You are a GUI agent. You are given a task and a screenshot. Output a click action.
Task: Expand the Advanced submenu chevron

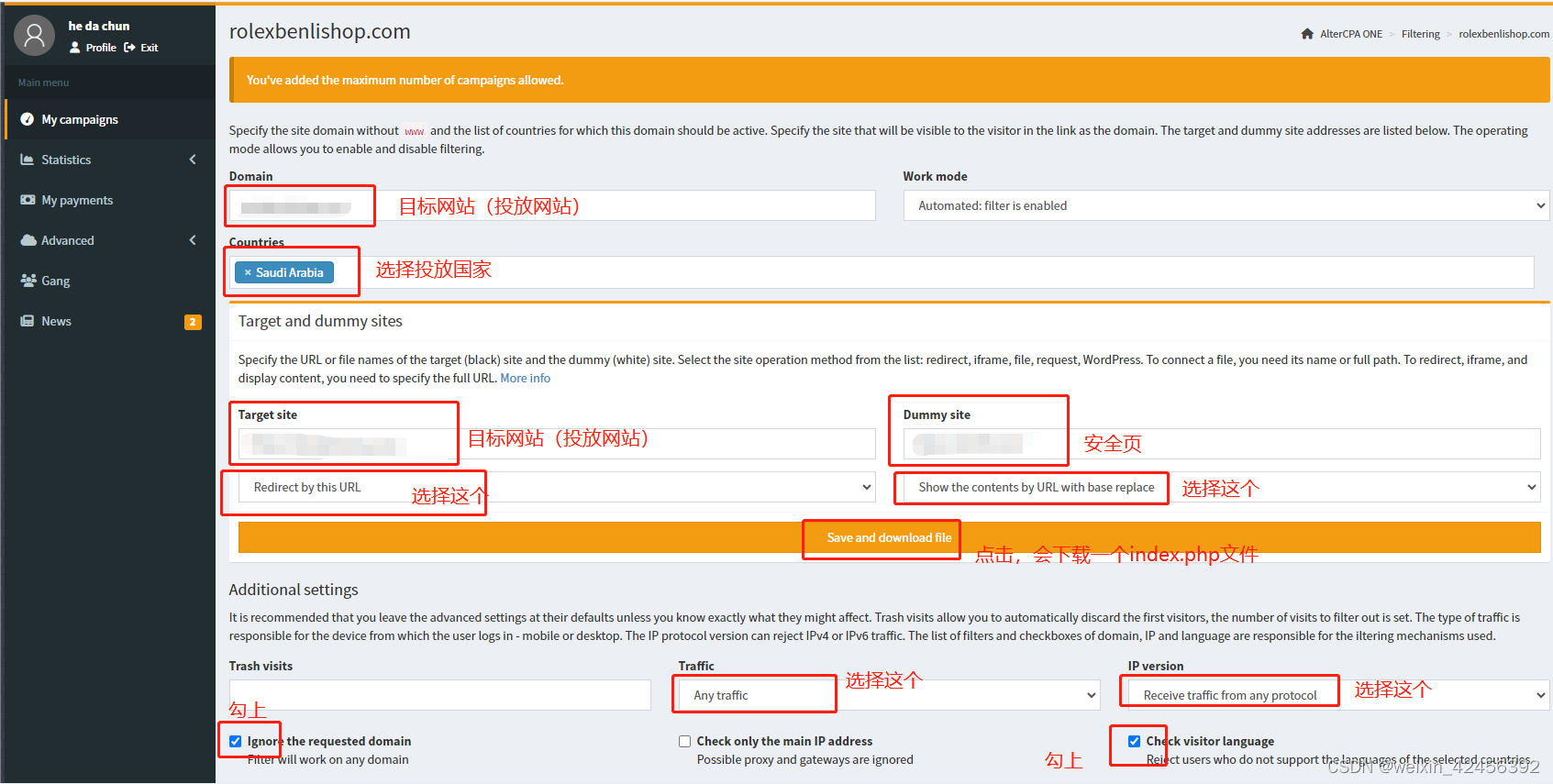193,240
